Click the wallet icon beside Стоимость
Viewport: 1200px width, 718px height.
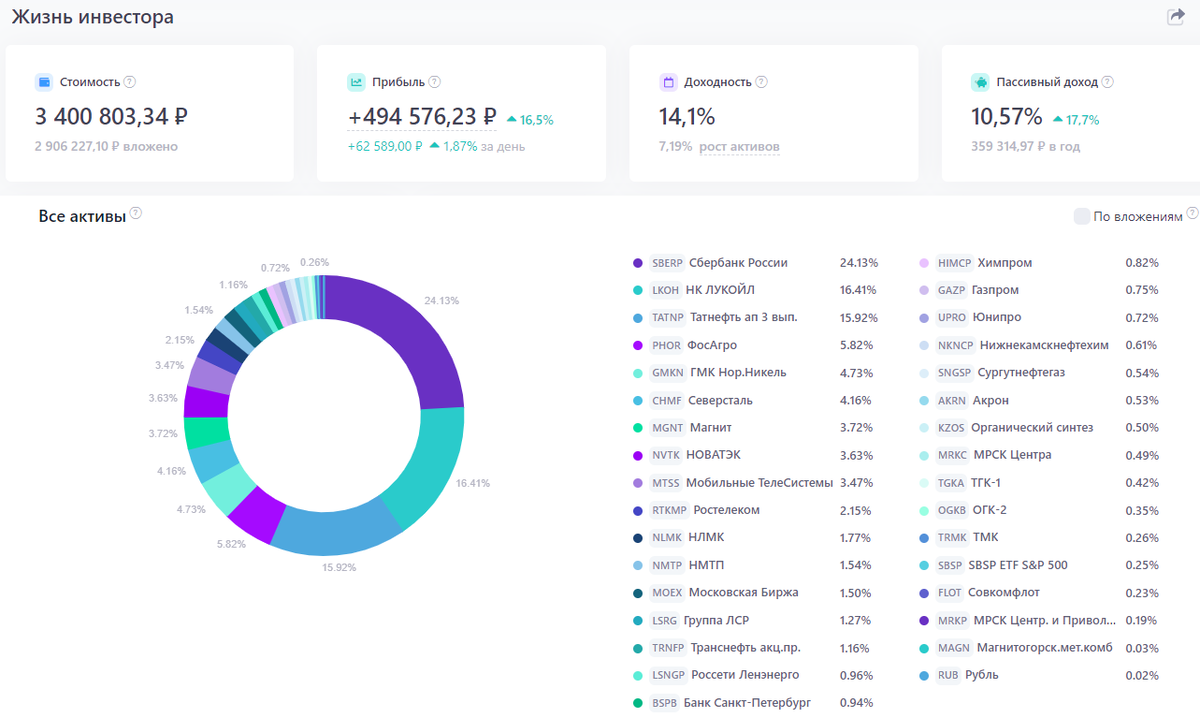pyautogui.click(x=43, y=82)
